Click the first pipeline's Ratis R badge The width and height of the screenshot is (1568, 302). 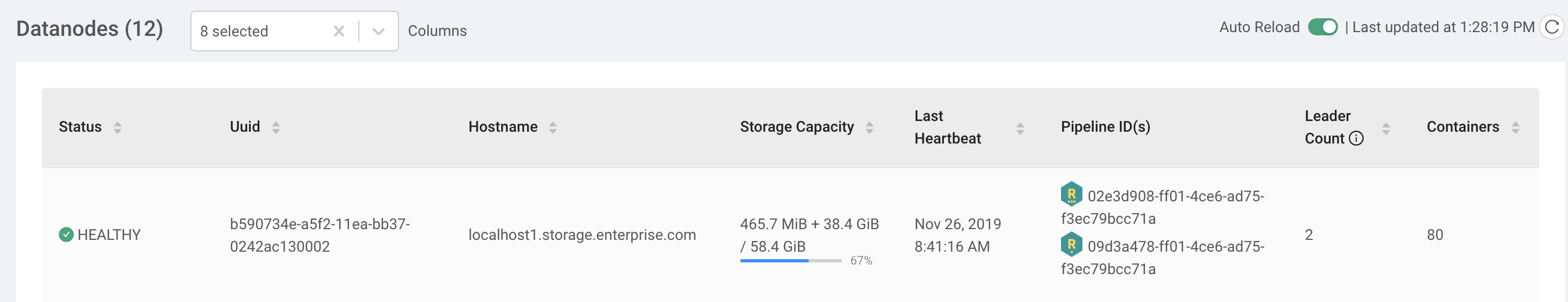click(1071, 194)
